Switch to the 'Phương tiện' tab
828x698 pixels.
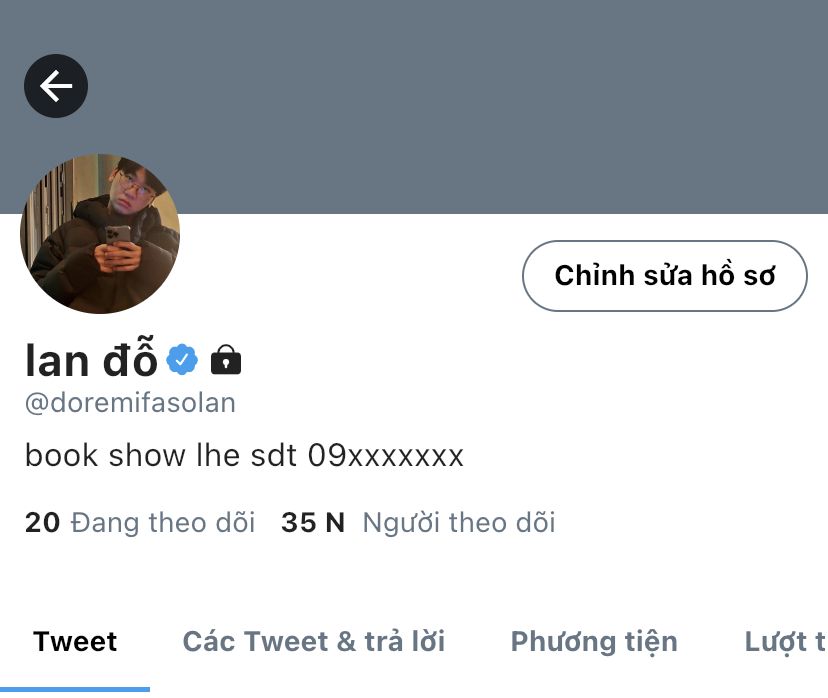tap(594, 642)
